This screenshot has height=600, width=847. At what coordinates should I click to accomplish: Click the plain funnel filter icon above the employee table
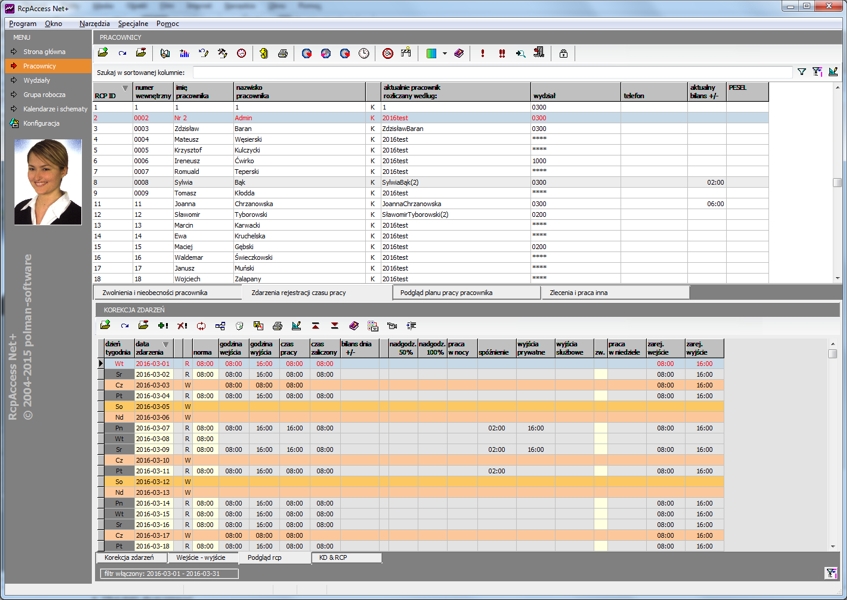point(801,72)
